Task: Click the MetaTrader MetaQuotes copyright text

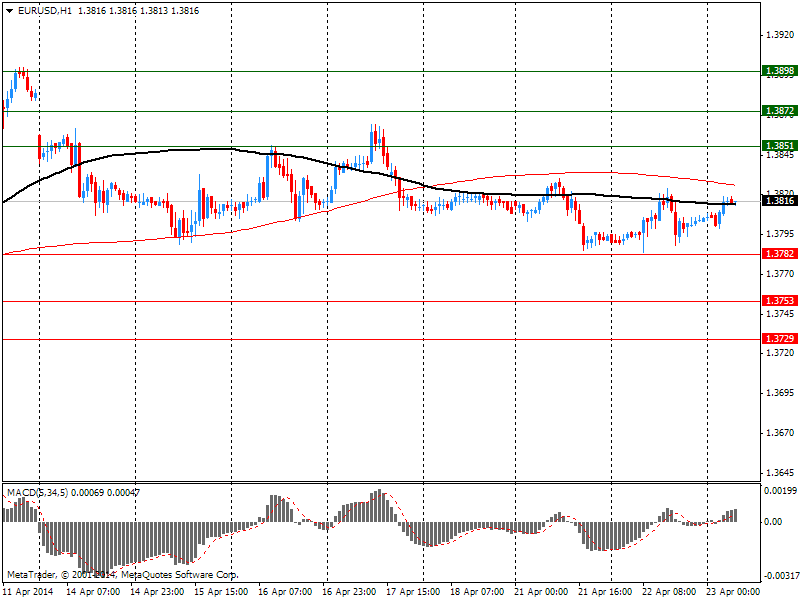Action: pyautogui.click(x=122, y=575)
